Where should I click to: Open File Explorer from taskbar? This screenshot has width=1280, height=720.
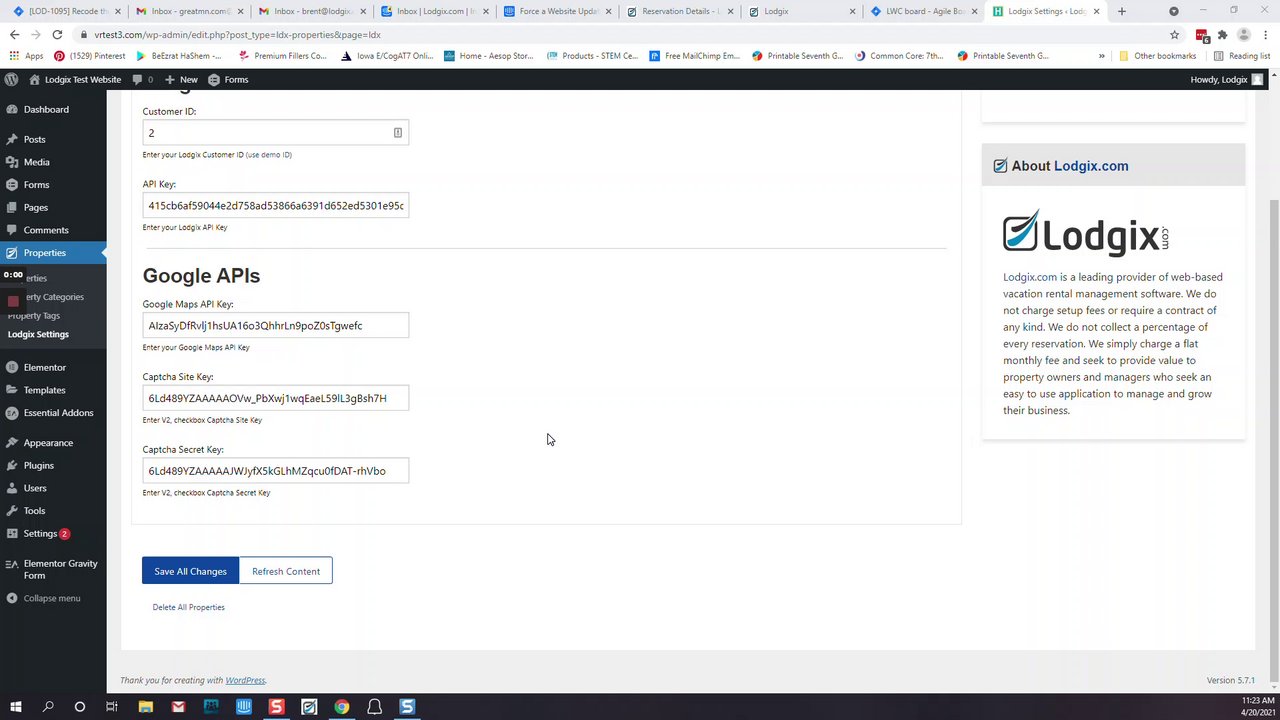pos(146,707)
